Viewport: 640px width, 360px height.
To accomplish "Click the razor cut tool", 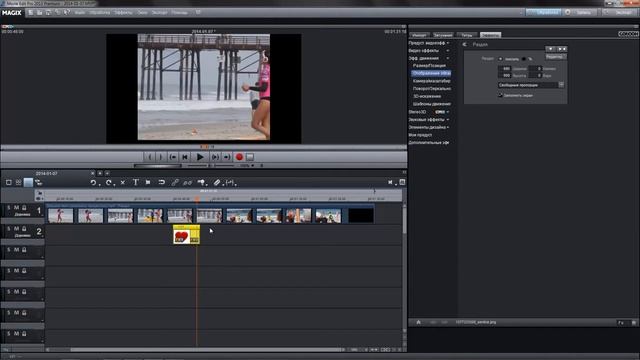I will pos(217,182).
